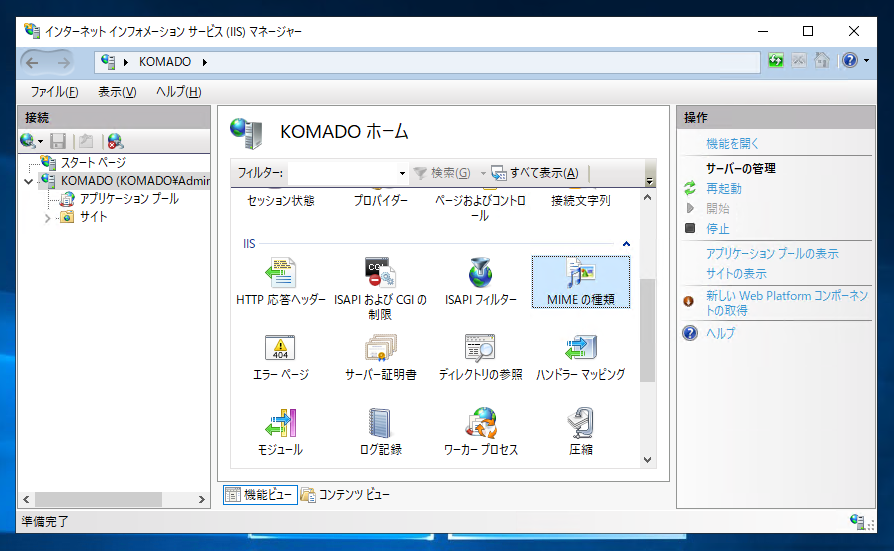Screen dimensions: 894x551
Task: Click the refresh page icon in address bar
Action: pyautogui.click(x=775, y=60)
